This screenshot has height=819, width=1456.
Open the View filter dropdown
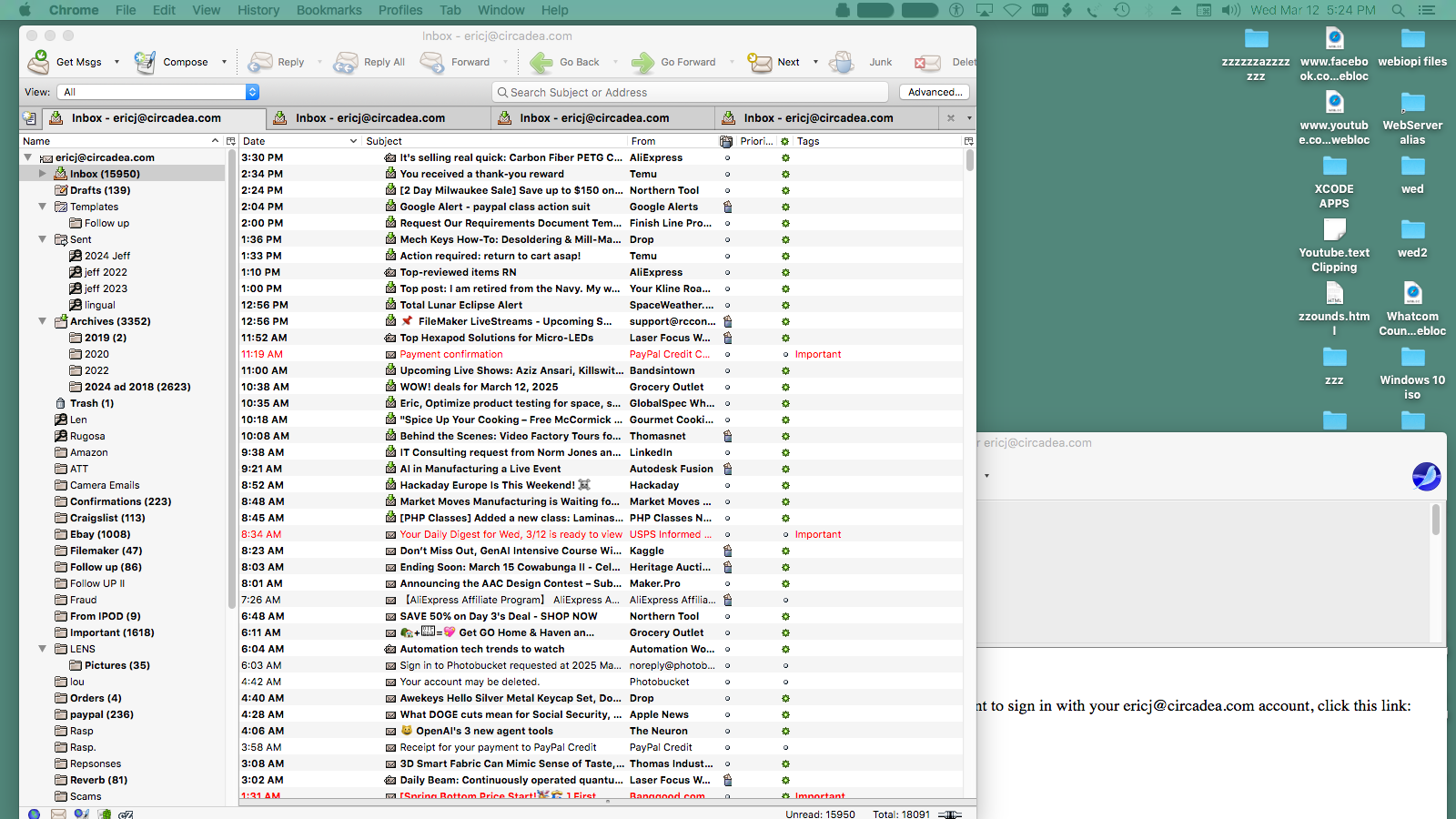[252, 92]
